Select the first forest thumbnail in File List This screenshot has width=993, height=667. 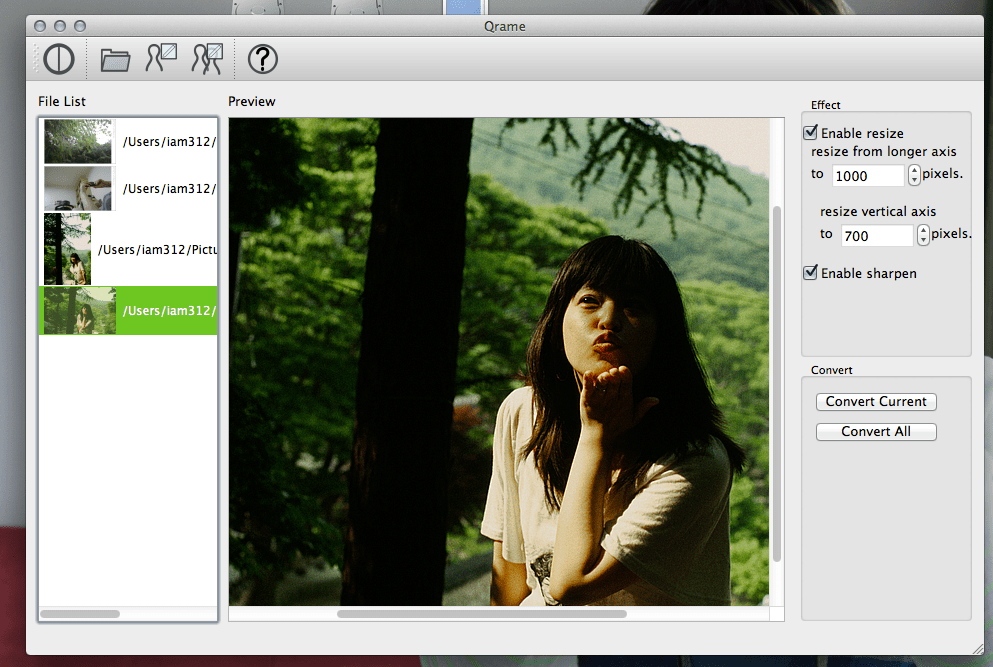[78, 141]
